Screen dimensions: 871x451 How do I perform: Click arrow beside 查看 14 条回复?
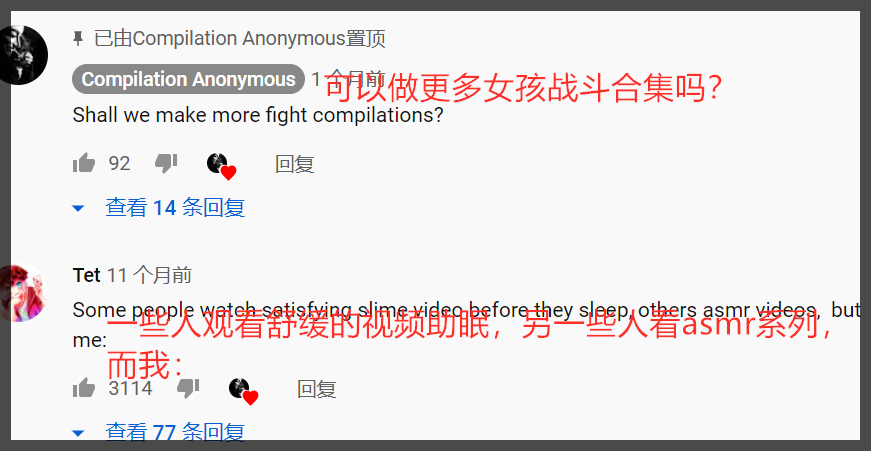tap(78, 209)
